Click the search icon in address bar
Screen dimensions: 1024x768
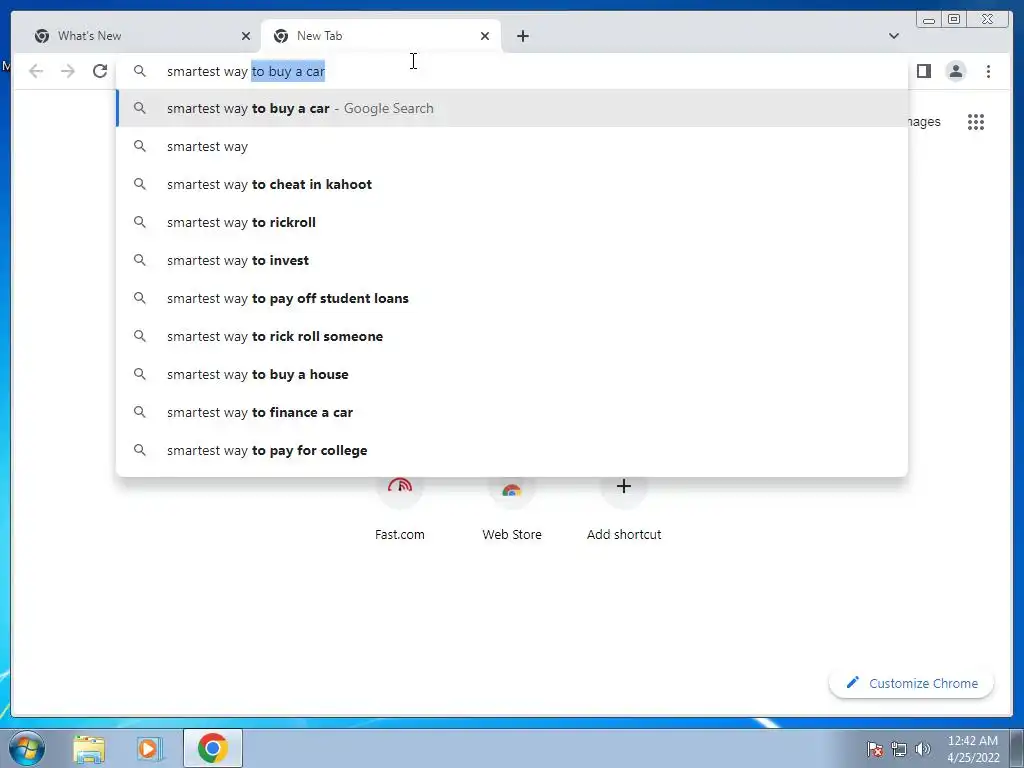[x=140, y=71]
